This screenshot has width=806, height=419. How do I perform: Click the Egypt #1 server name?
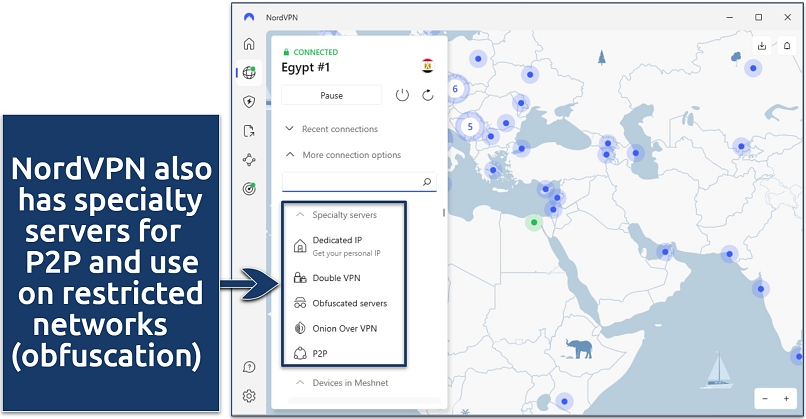(x=305, y=67)
